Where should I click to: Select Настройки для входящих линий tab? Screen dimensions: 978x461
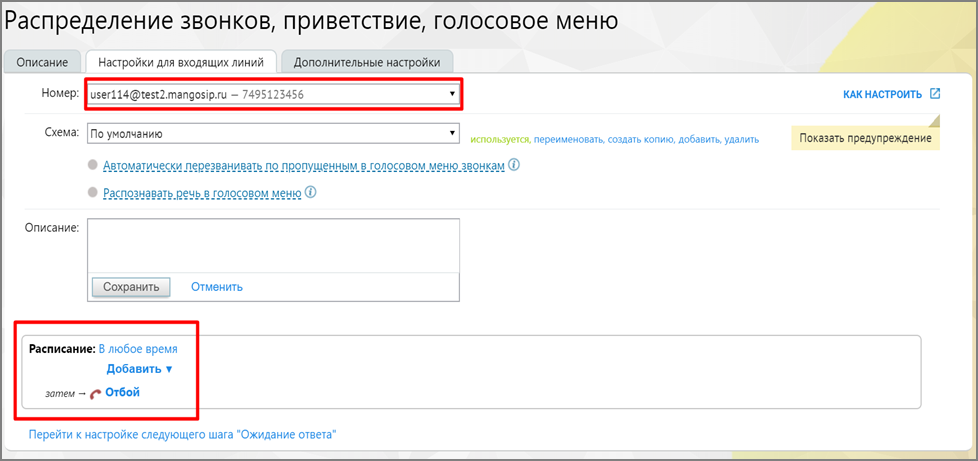point(180,62)
